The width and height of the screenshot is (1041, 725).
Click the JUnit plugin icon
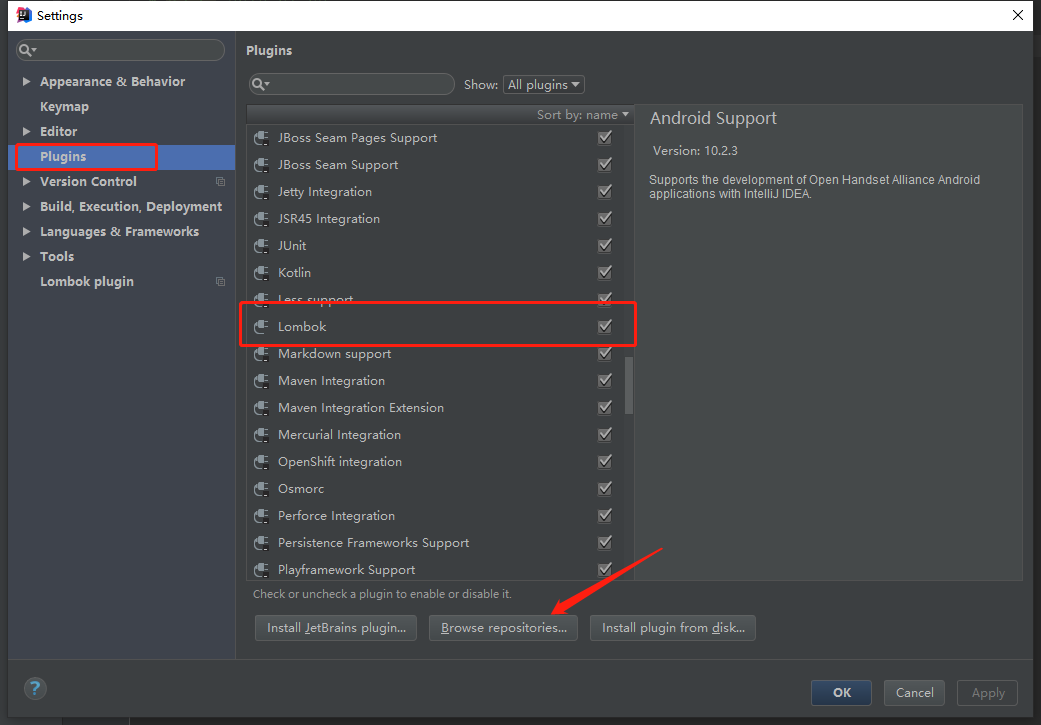262,246
